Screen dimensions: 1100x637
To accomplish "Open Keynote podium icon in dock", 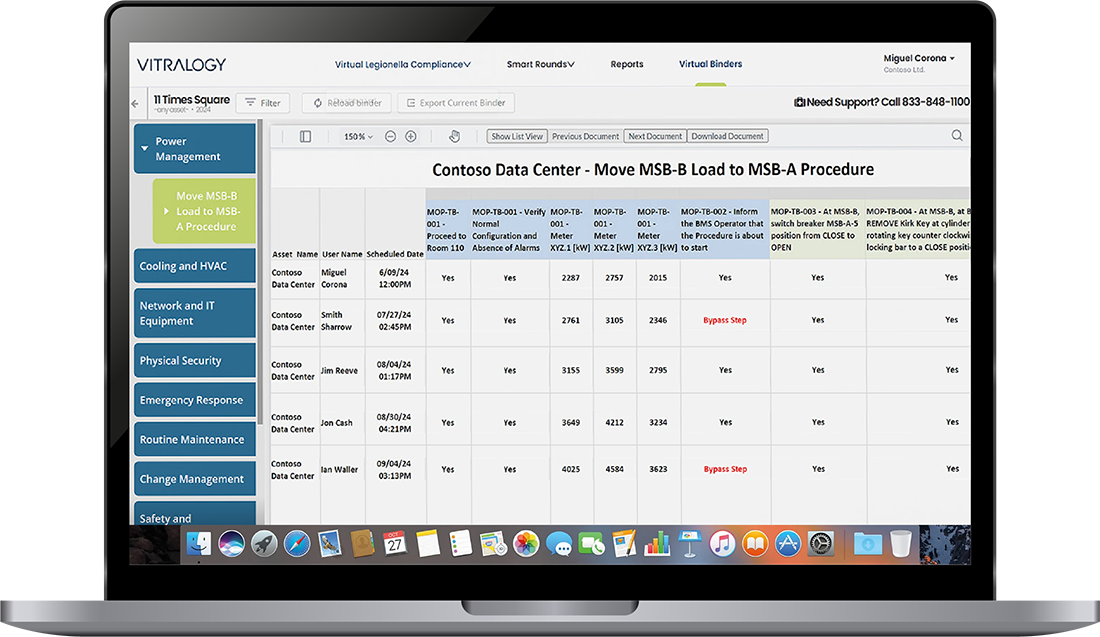I will click(690, 544).
